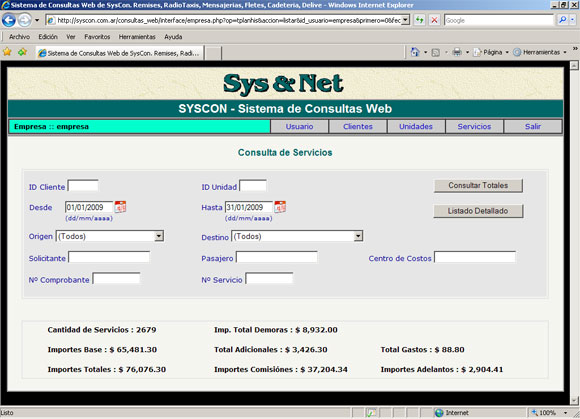Click the Nº Comprobante input field
The image size is (580, 419).
(116, 278)
